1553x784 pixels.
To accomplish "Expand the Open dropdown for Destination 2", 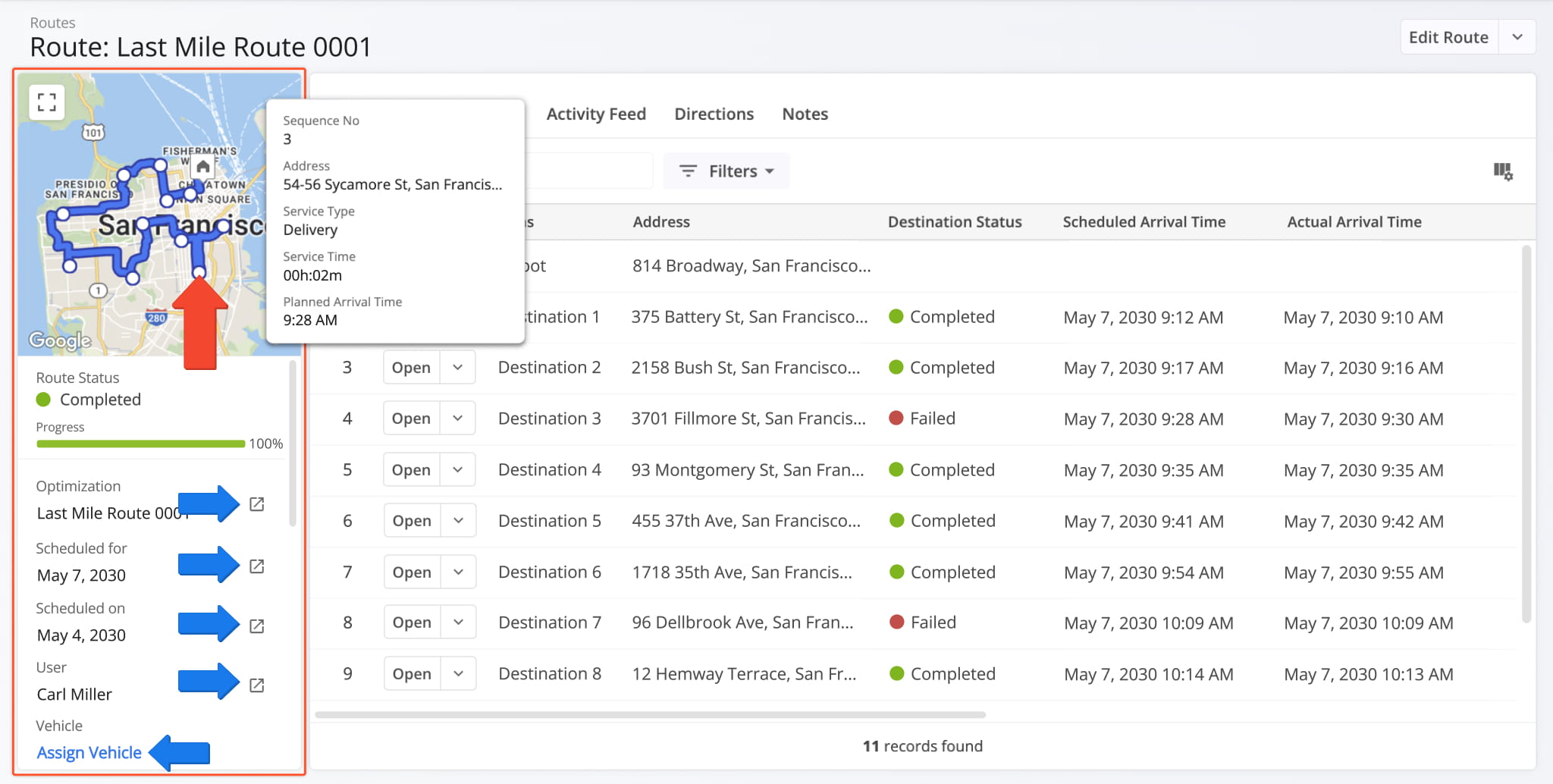I will pos(458,368).
